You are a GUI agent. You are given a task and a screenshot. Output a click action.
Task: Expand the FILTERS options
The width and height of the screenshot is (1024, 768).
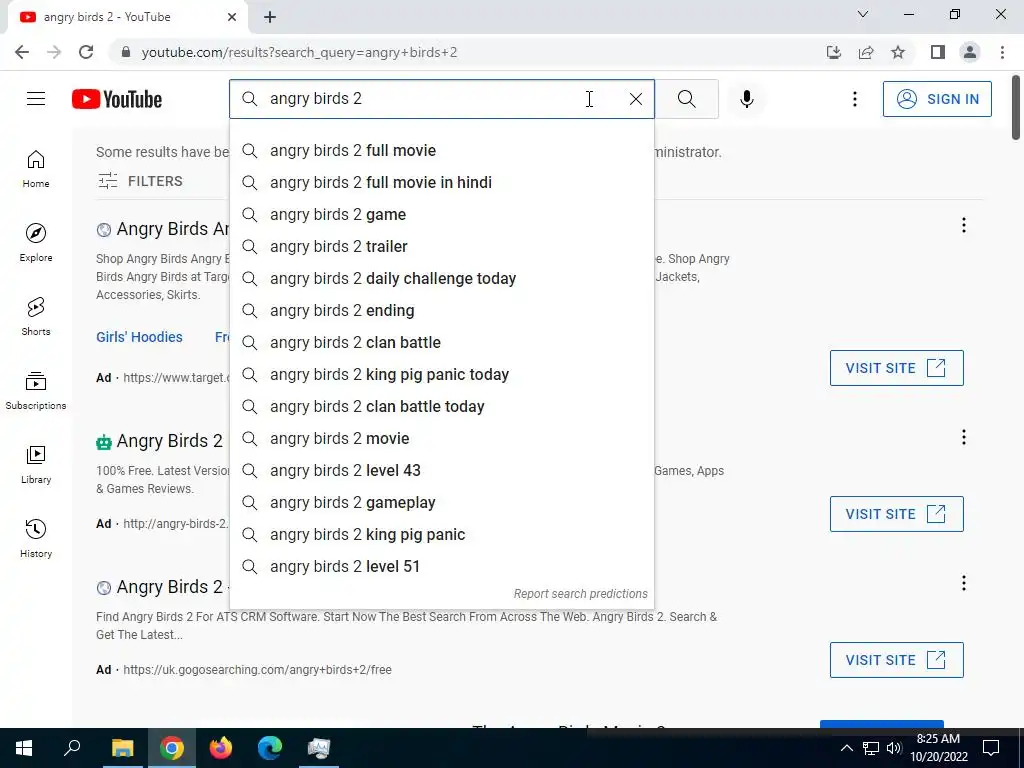coord(140,181)
